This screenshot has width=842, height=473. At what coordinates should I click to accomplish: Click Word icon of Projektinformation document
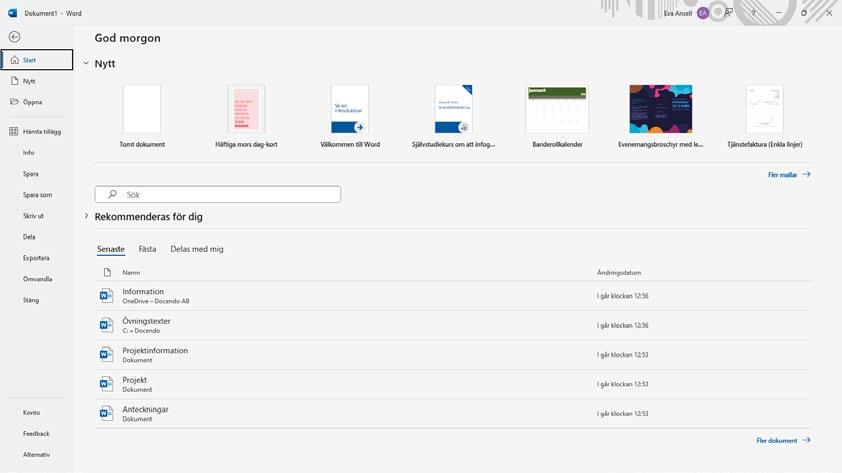click(106, 354)
